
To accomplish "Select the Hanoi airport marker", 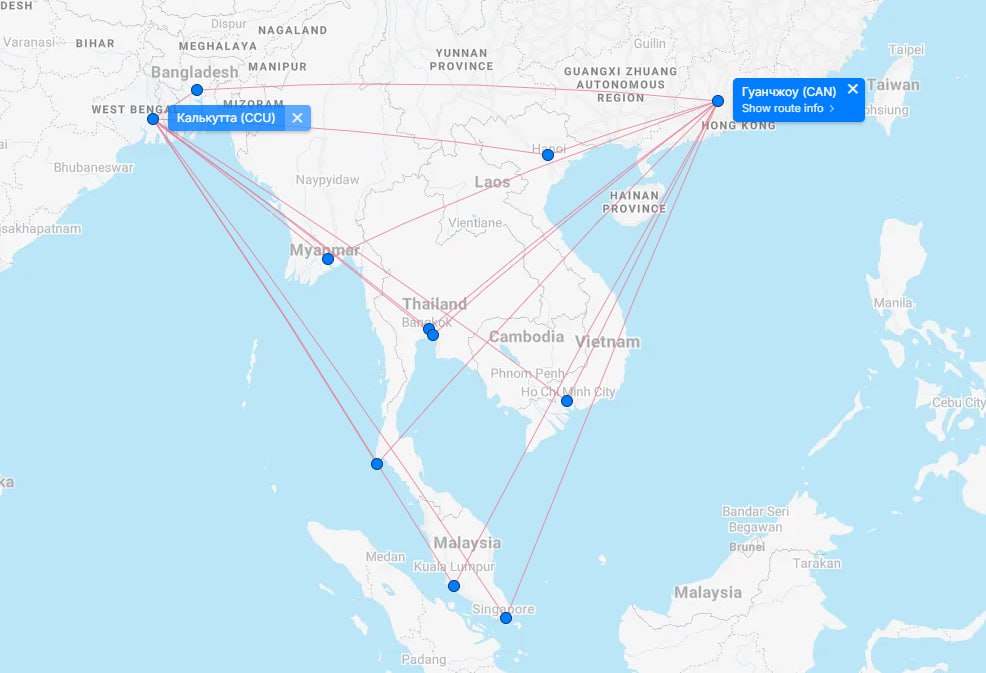I will point(547,154).
